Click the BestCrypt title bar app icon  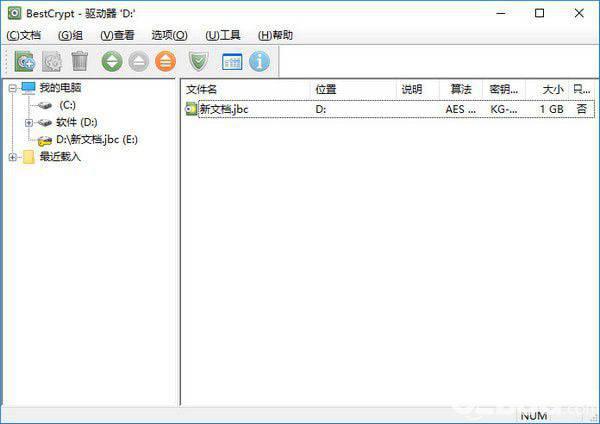15,13
